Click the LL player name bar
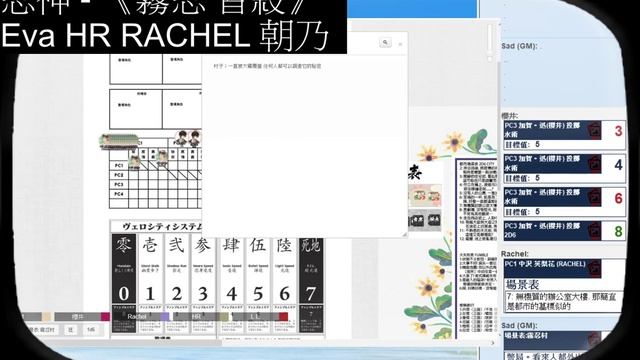 (x=256, y=316)
